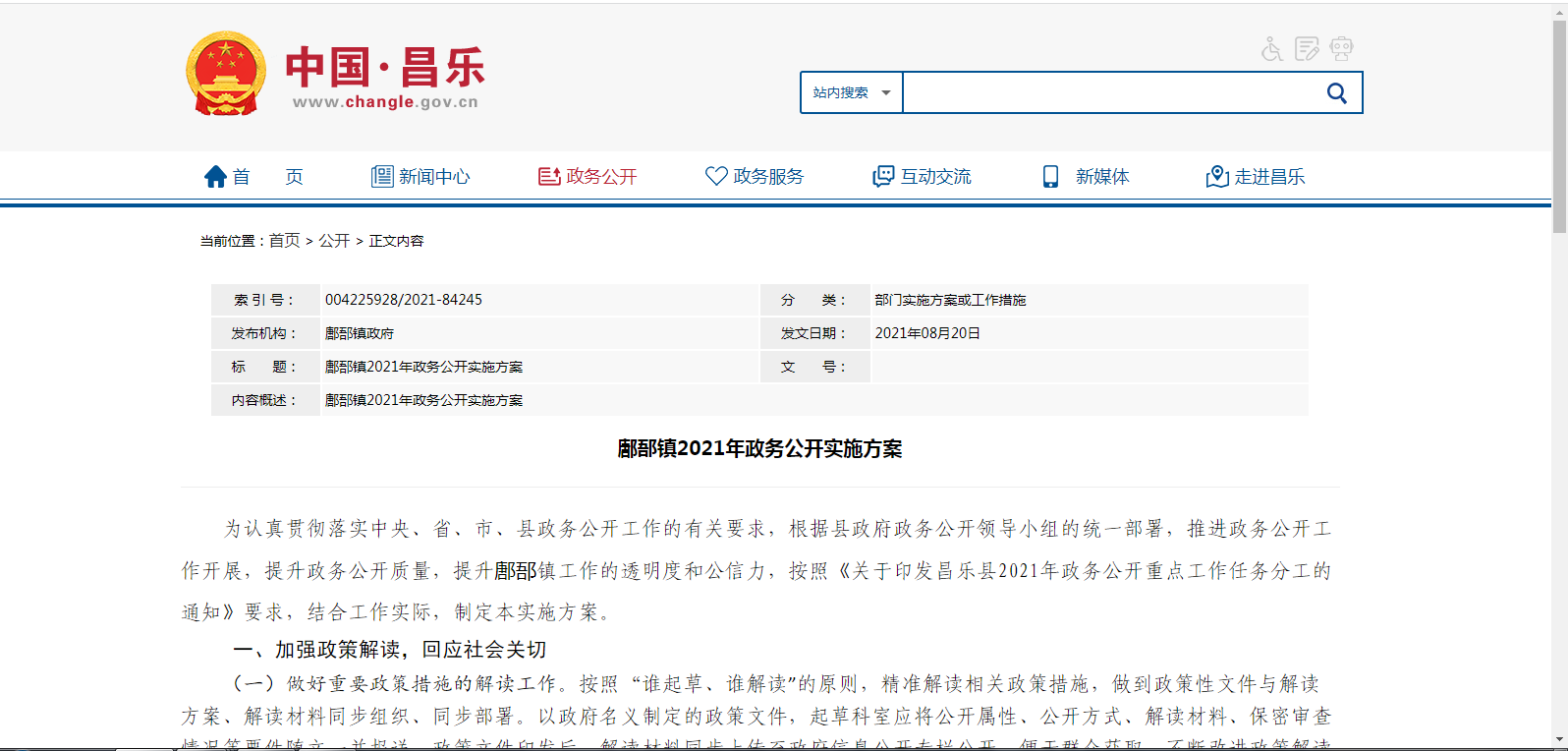Click the scrollbar down arrow

pyautogui.click(x=1559, y=740)
